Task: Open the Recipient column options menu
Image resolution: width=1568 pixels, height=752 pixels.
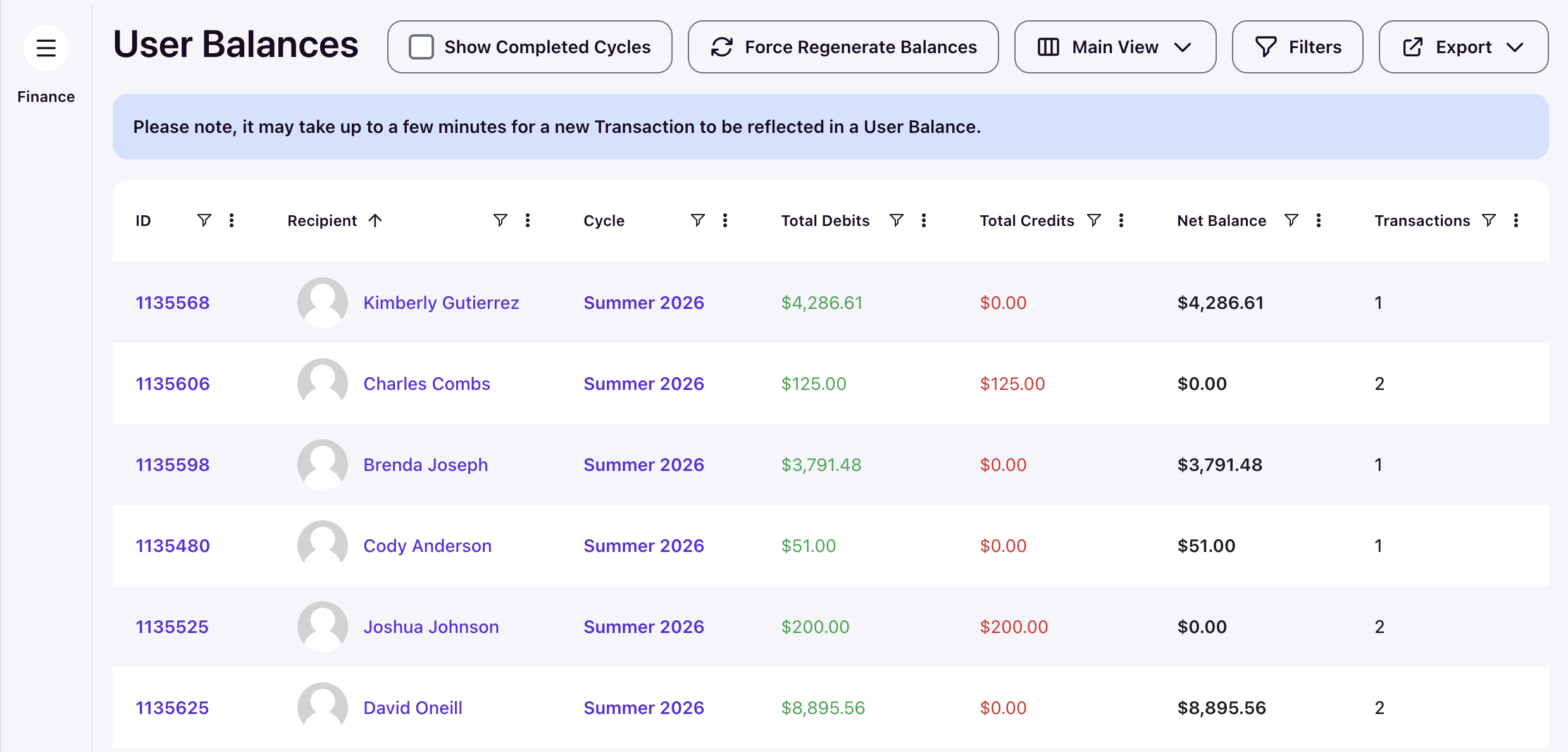Action: pyautogui.click(x=528, y=220)
